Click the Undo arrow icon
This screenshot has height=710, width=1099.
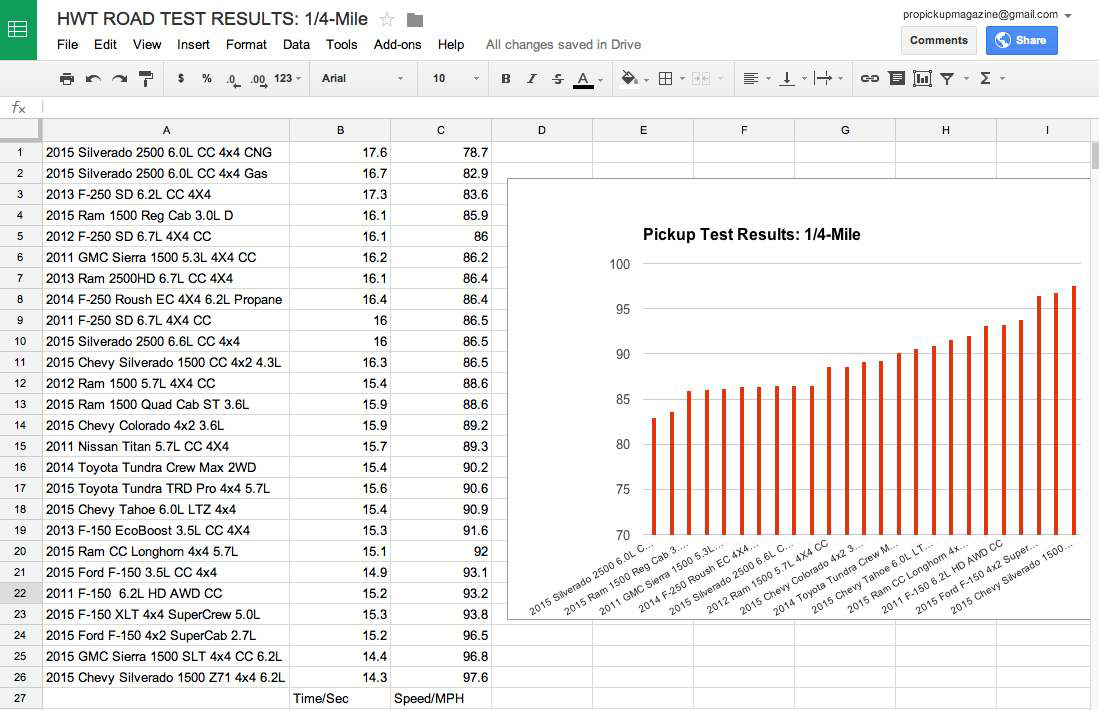click(93, 78)
